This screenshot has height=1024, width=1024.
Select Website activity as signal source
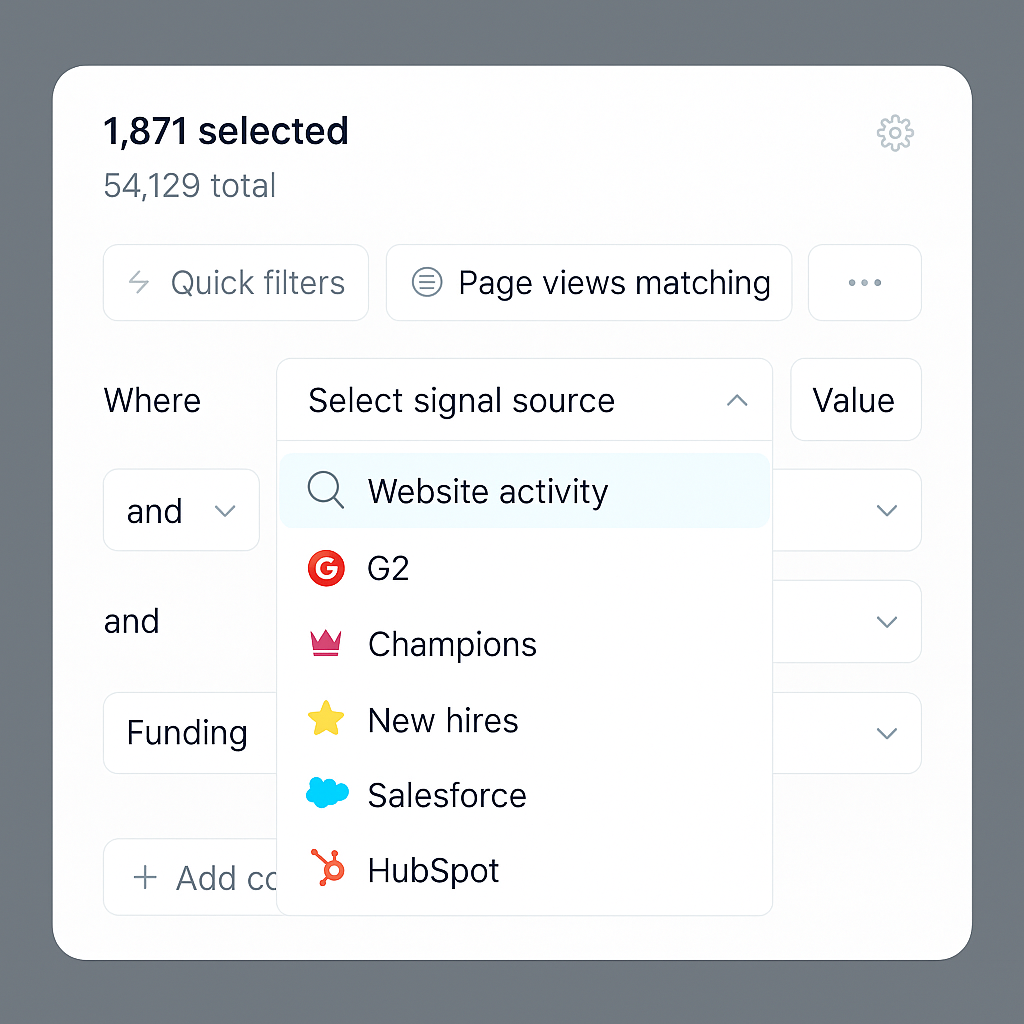click(x=488, y=491)
